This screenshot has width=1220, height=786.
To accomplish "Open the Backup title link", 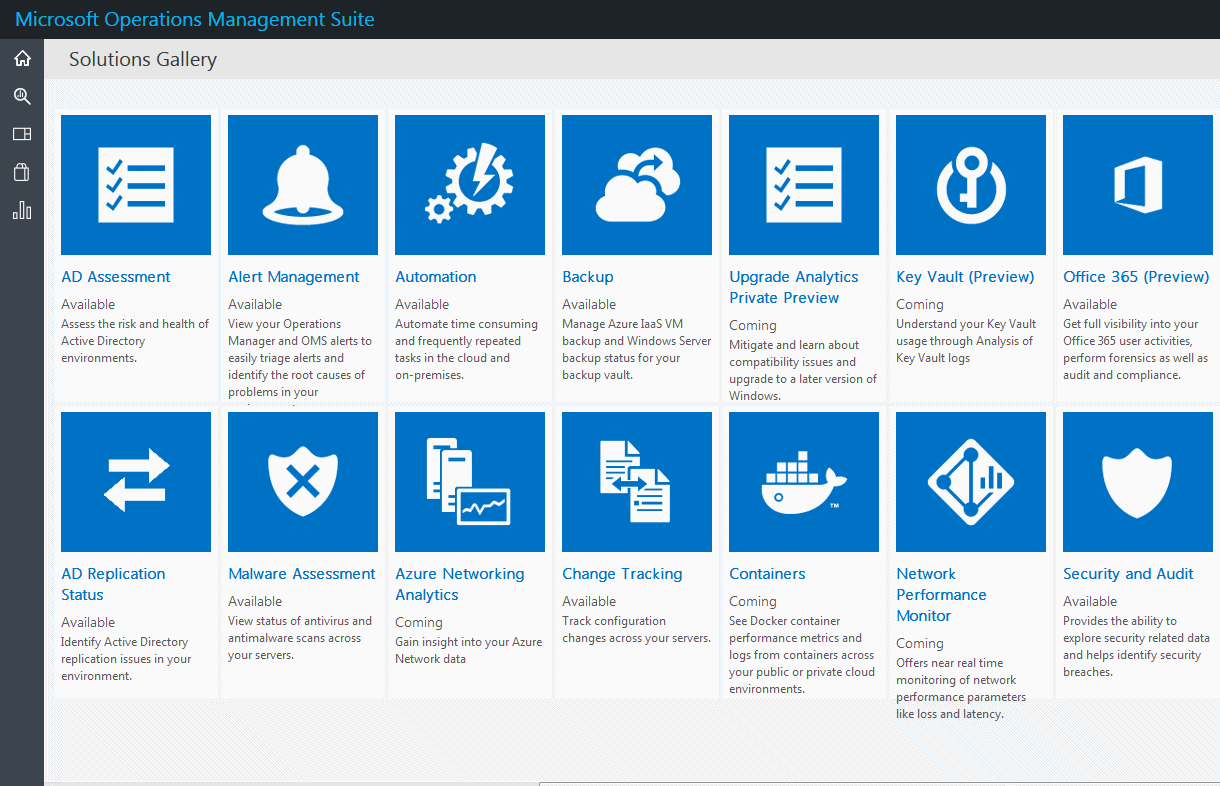I will tap(588, 277).
